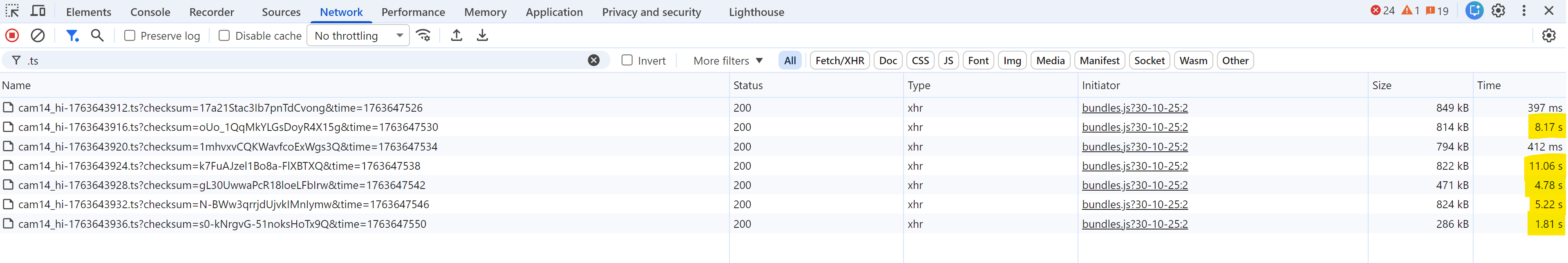Switch to the Performance tab
This screenshot has width=1568, height=263.
pyautogui.click(x=413, y=12)
